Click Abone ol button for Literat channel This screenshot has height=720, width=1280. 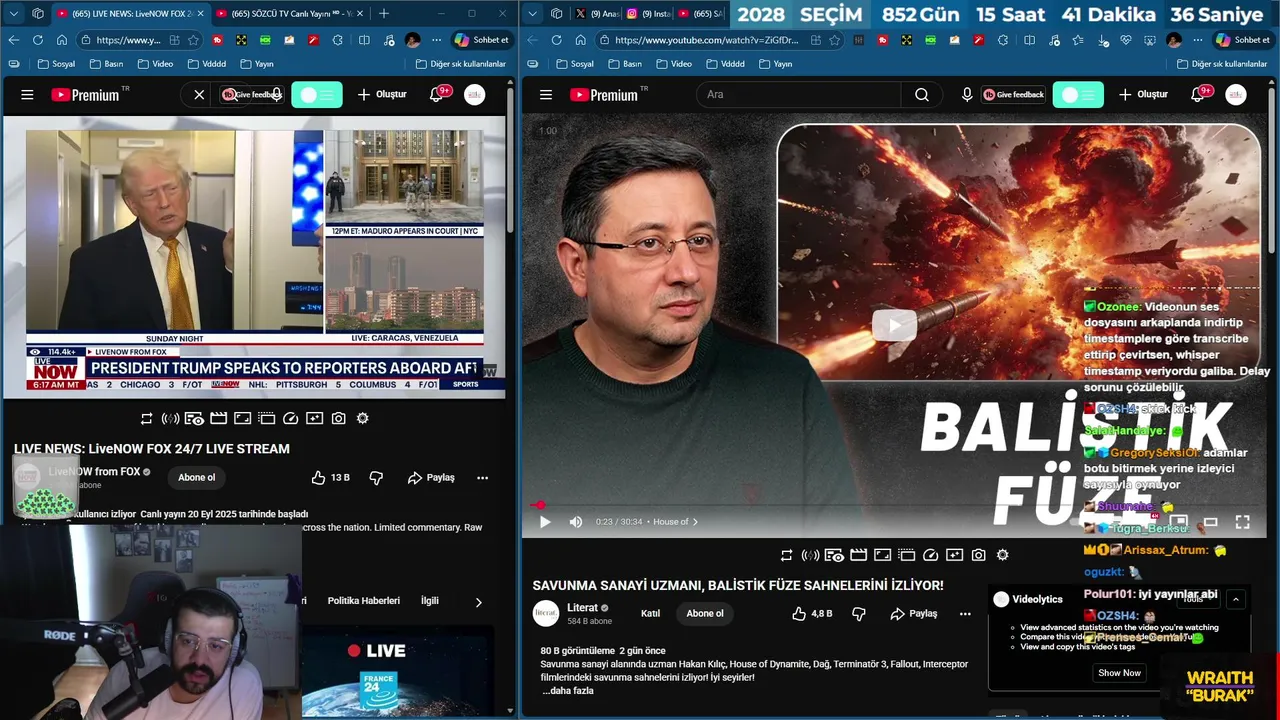(705, 614)
